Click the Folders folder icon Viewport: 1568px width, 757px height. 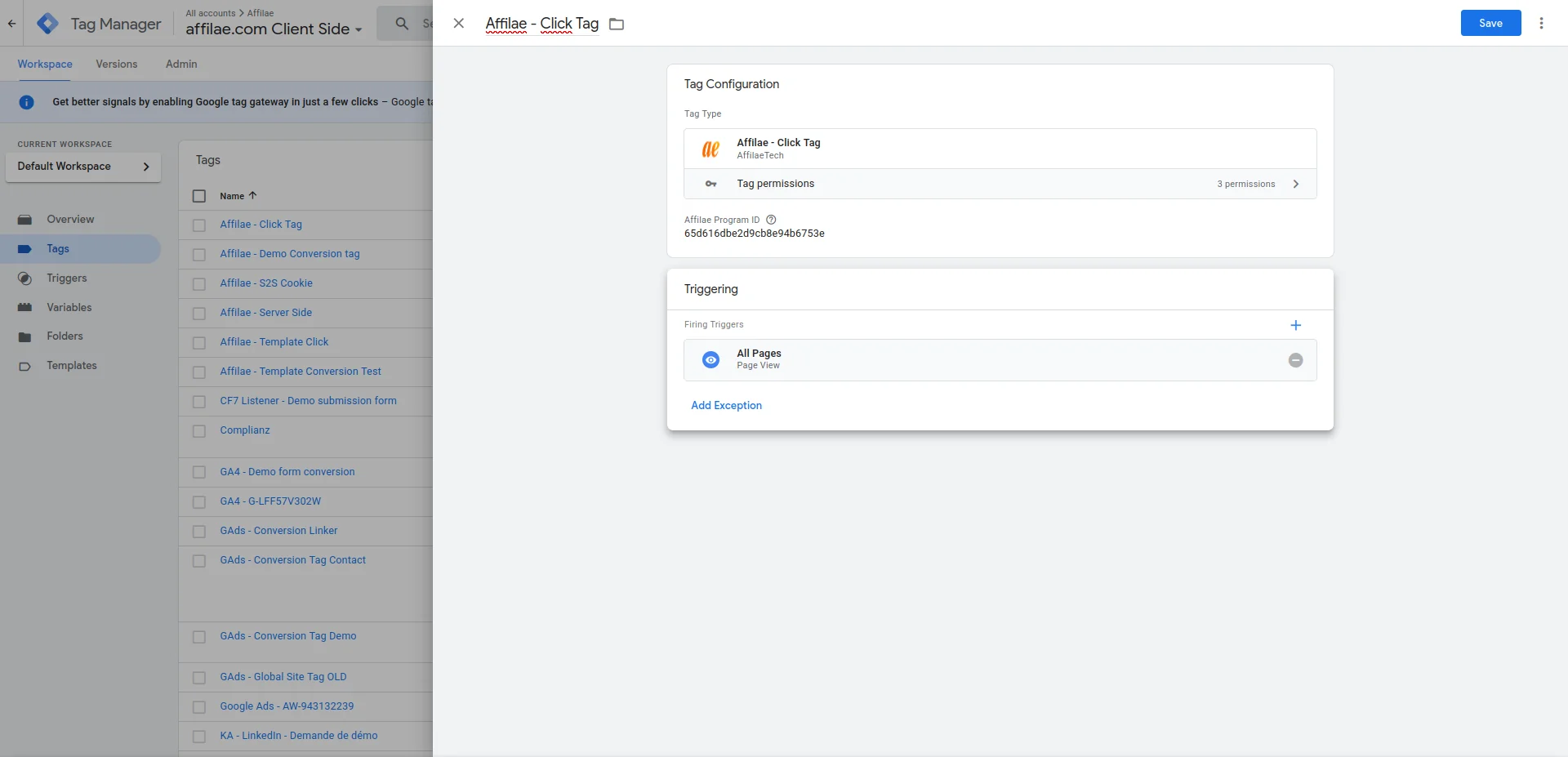tap(24, 336)
